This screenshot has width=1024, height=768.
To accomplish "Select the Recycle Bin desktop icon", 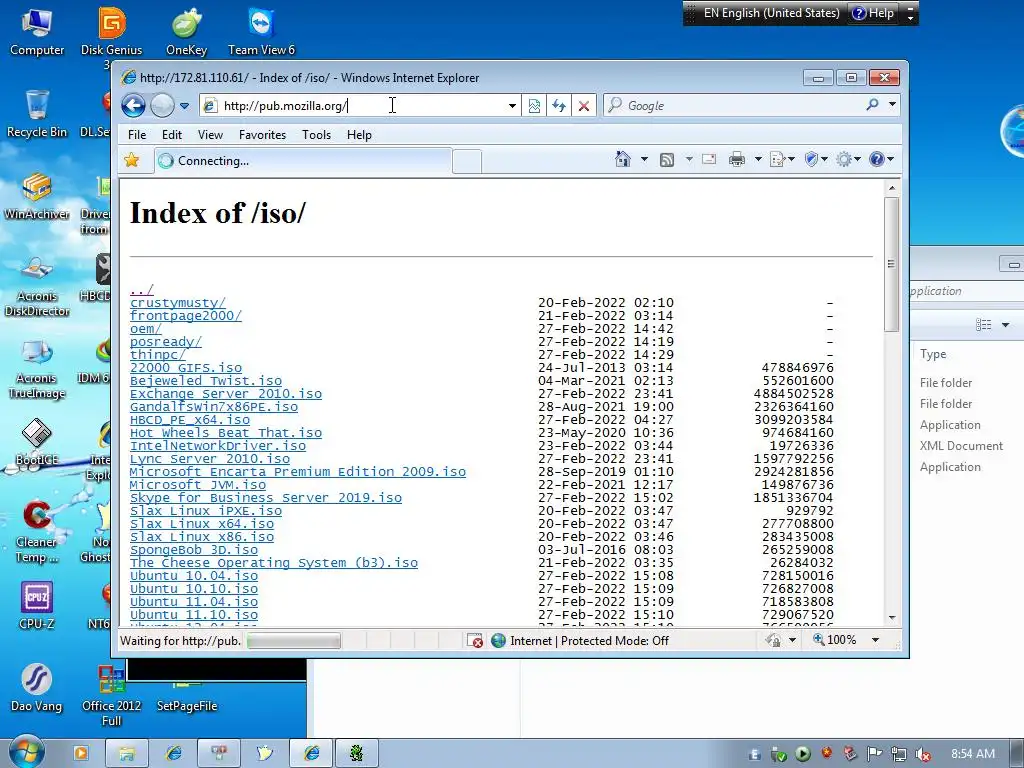I will tap(37, 114).
